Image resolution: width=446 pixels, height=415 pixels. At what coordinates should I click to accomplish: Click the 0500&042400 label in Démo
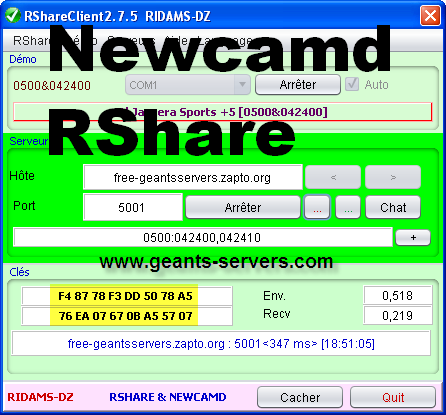(x=52, y=86)
